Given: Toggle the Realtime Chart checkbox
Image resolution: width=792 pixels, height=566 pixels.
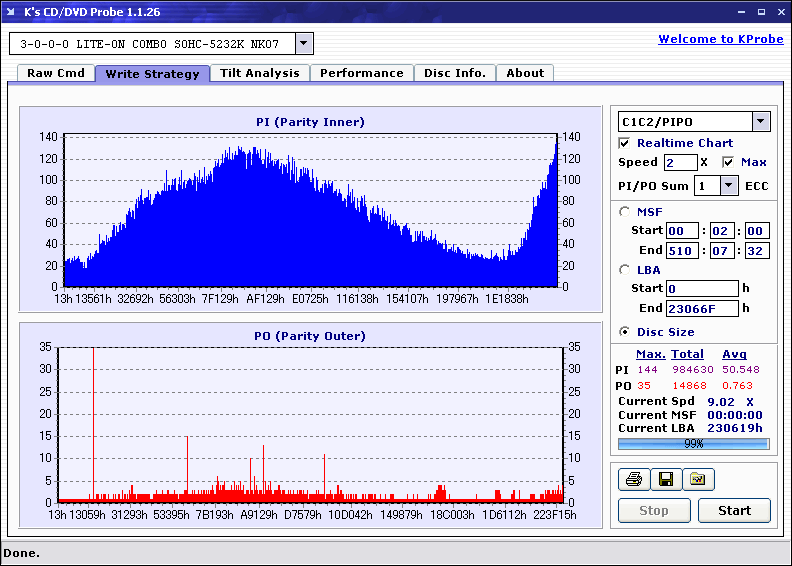Looking at the screenshot, I should (625, 143).
